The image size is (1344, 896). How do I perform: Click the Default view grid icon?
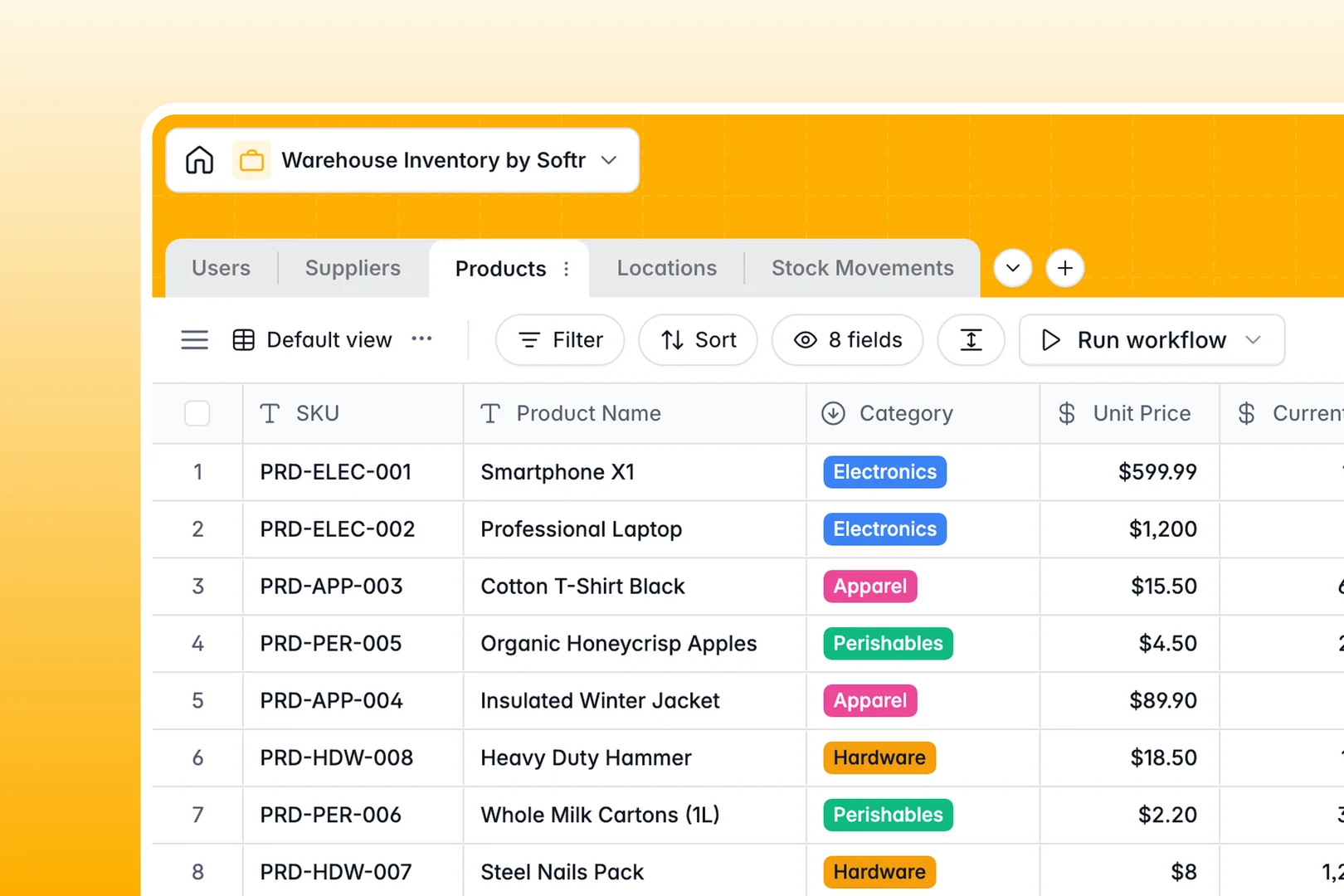243,340
